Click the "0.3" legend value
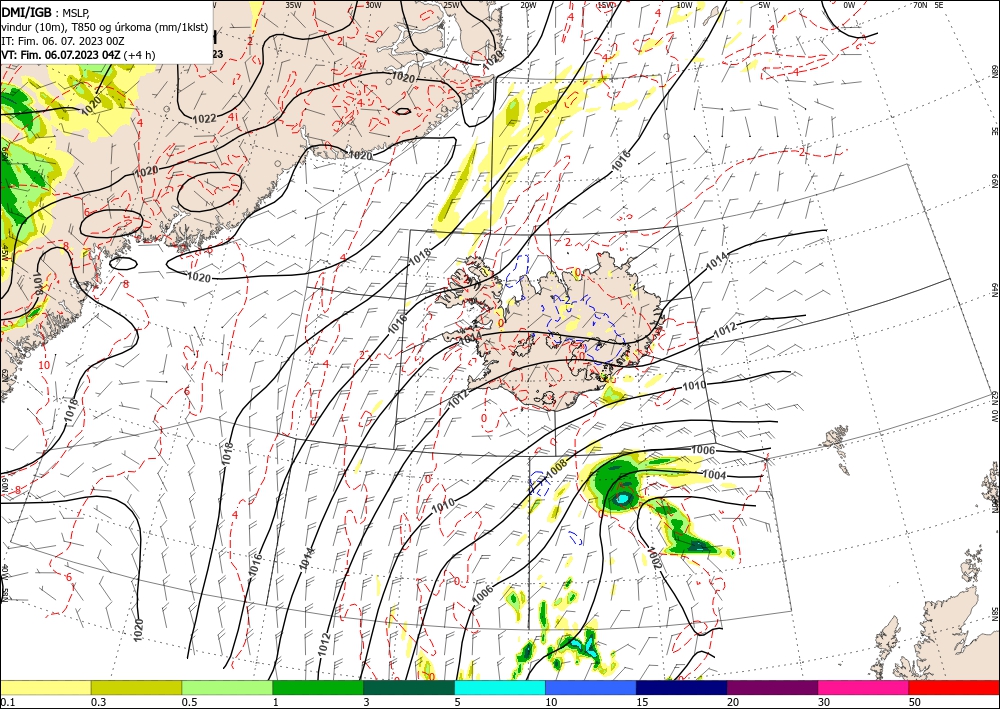The image size is (1000, 709). coord(98,702)
